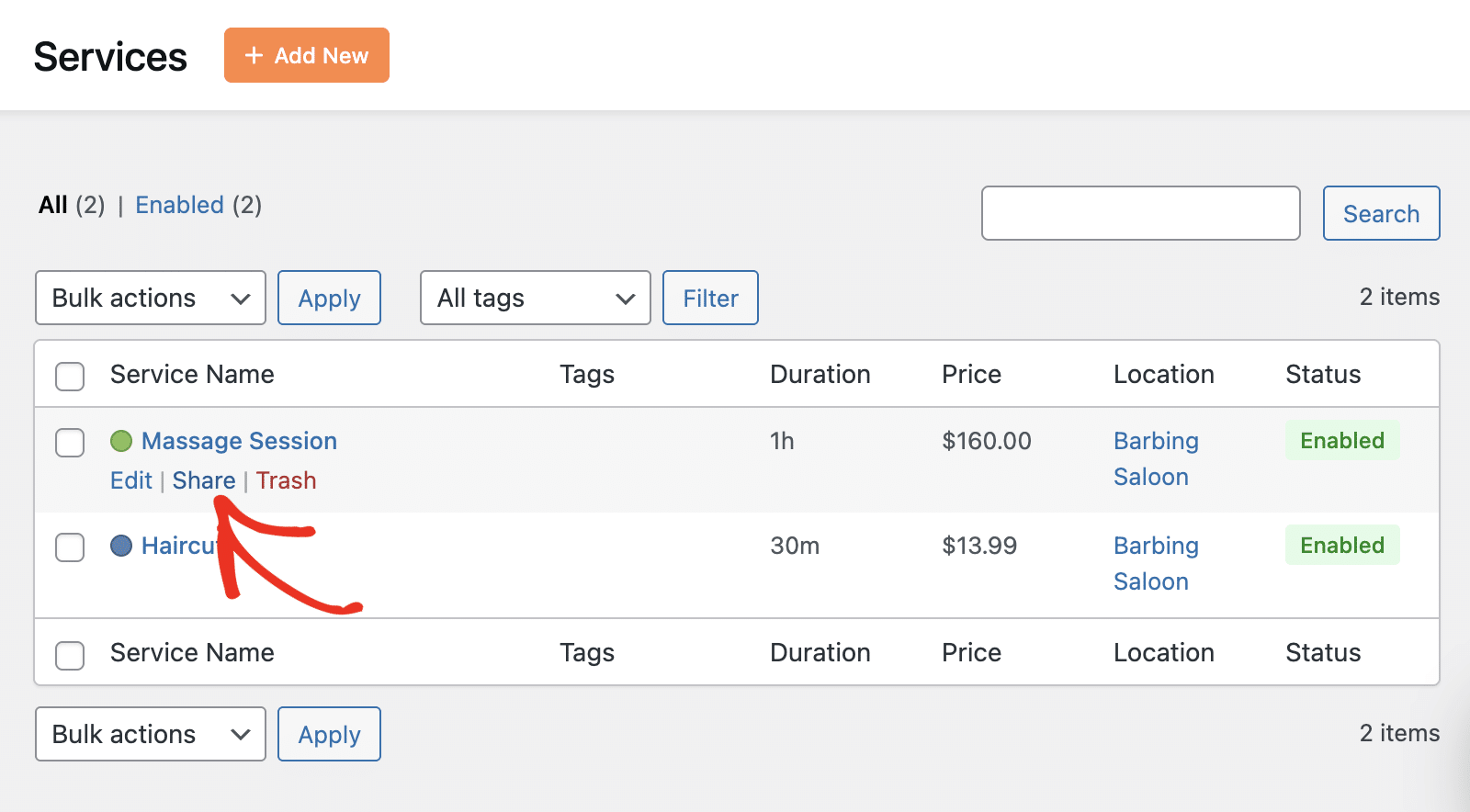This screenshot has width=1470, height=812.
Task: Expand the All tags dropdown
Action: (535, 298)
